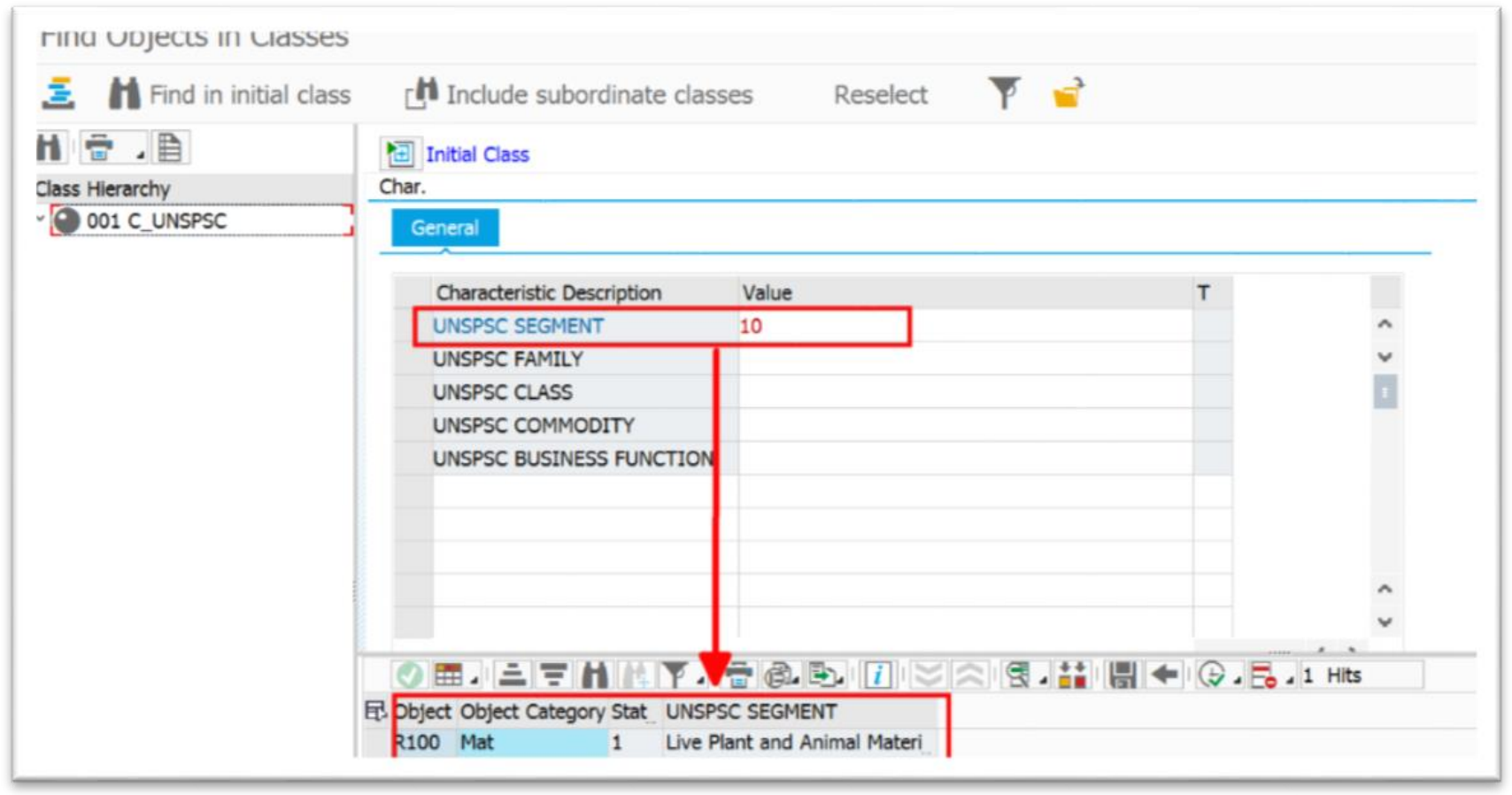1512x795 pixels.
Task: Click the print icon in results toolbar
Action: [x=739, y=675]
